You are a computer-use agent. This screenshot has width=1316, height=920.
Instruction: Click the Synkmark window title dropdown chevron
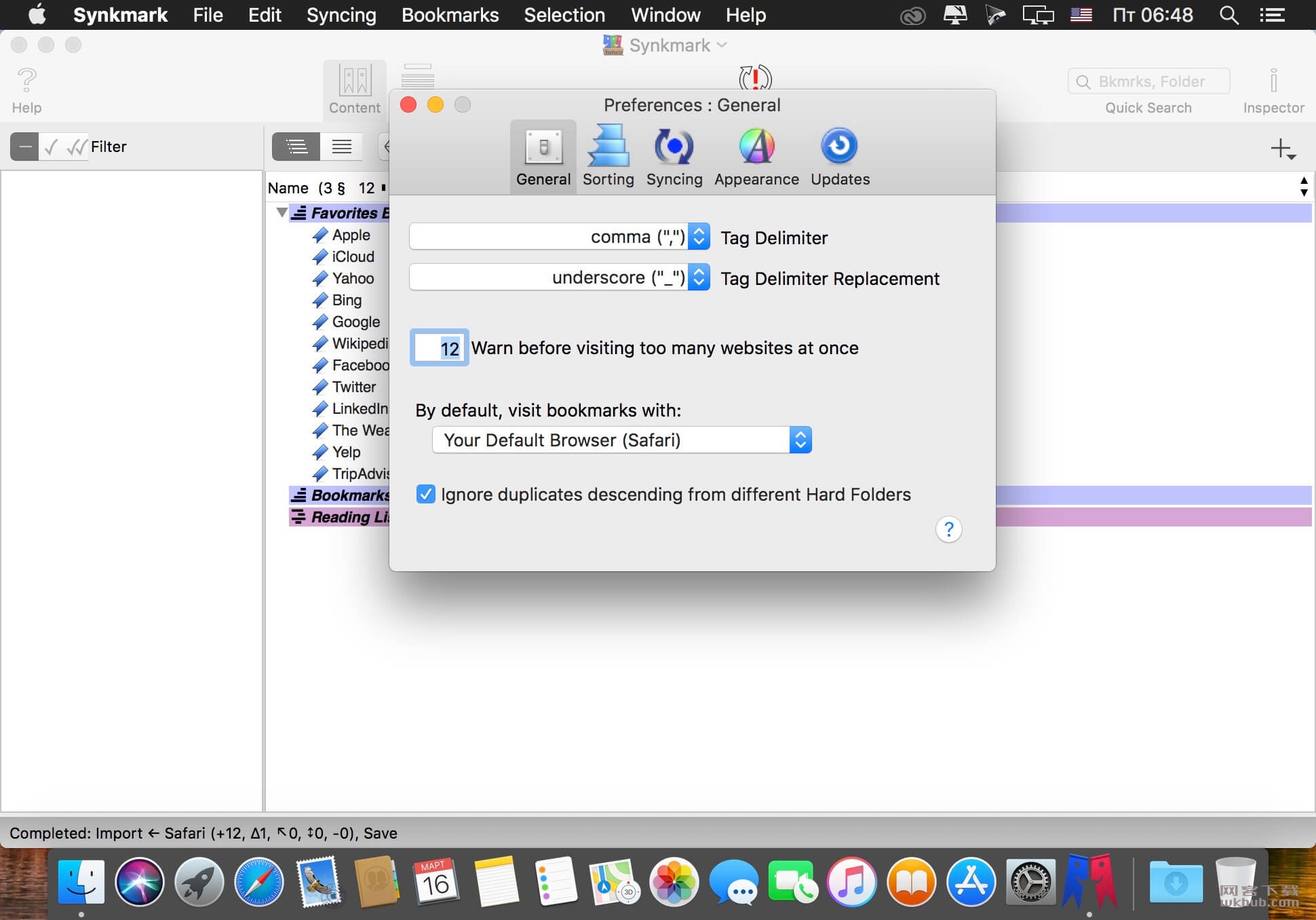[x=722, y=45]
